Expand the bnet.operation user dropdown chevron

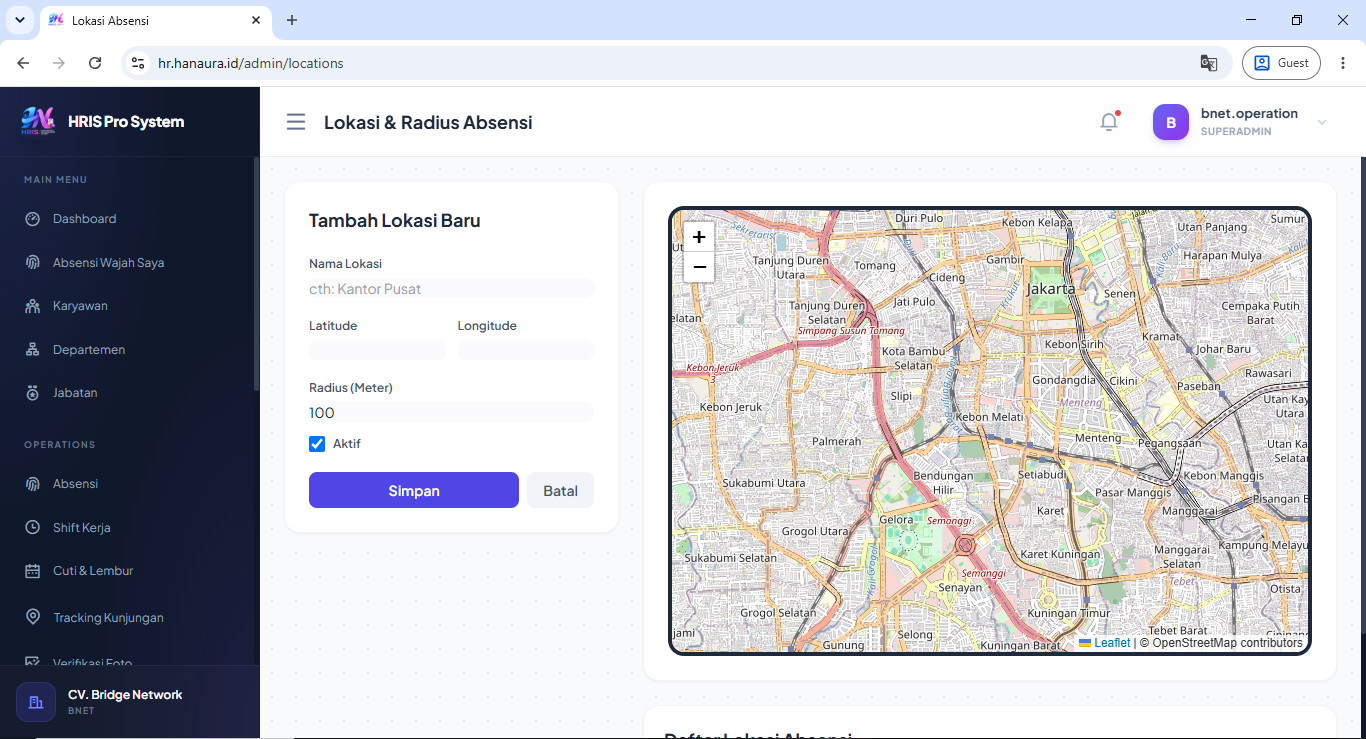1322,122
